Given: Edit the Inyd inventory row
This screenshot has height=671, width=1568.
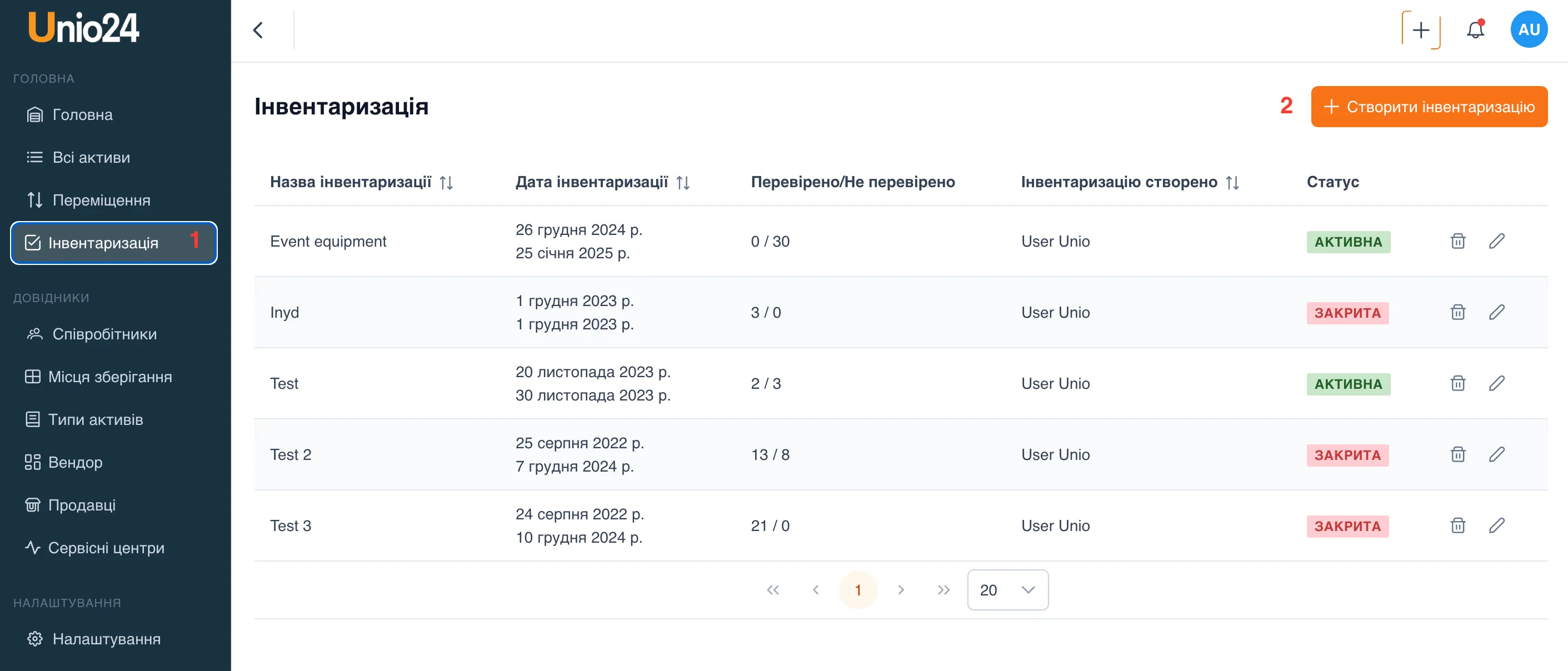Looking at the screenshot, I should coord(1496,313).
